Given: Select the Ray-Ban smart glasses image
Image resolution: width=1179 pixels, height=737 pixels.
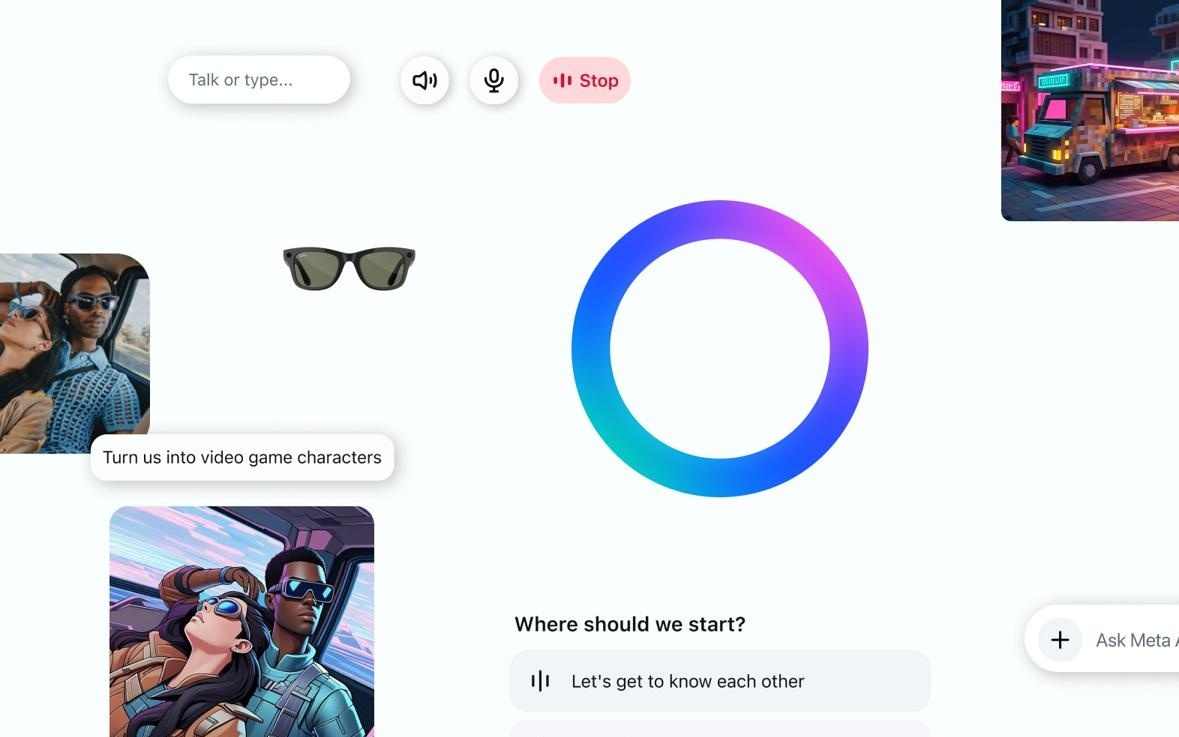Looking at the screenshot, I should click(349, 268).
